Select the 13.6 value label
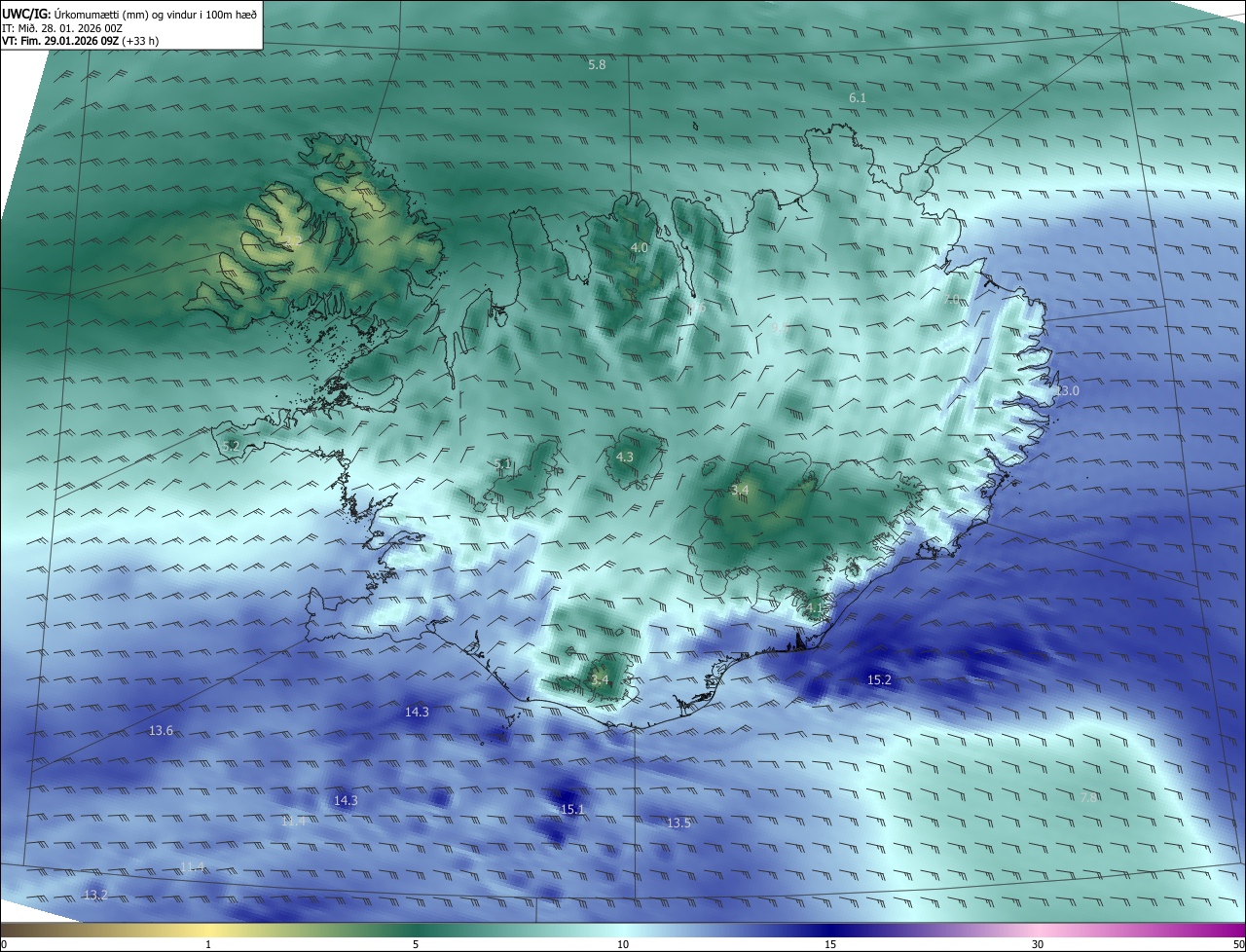 161,731
